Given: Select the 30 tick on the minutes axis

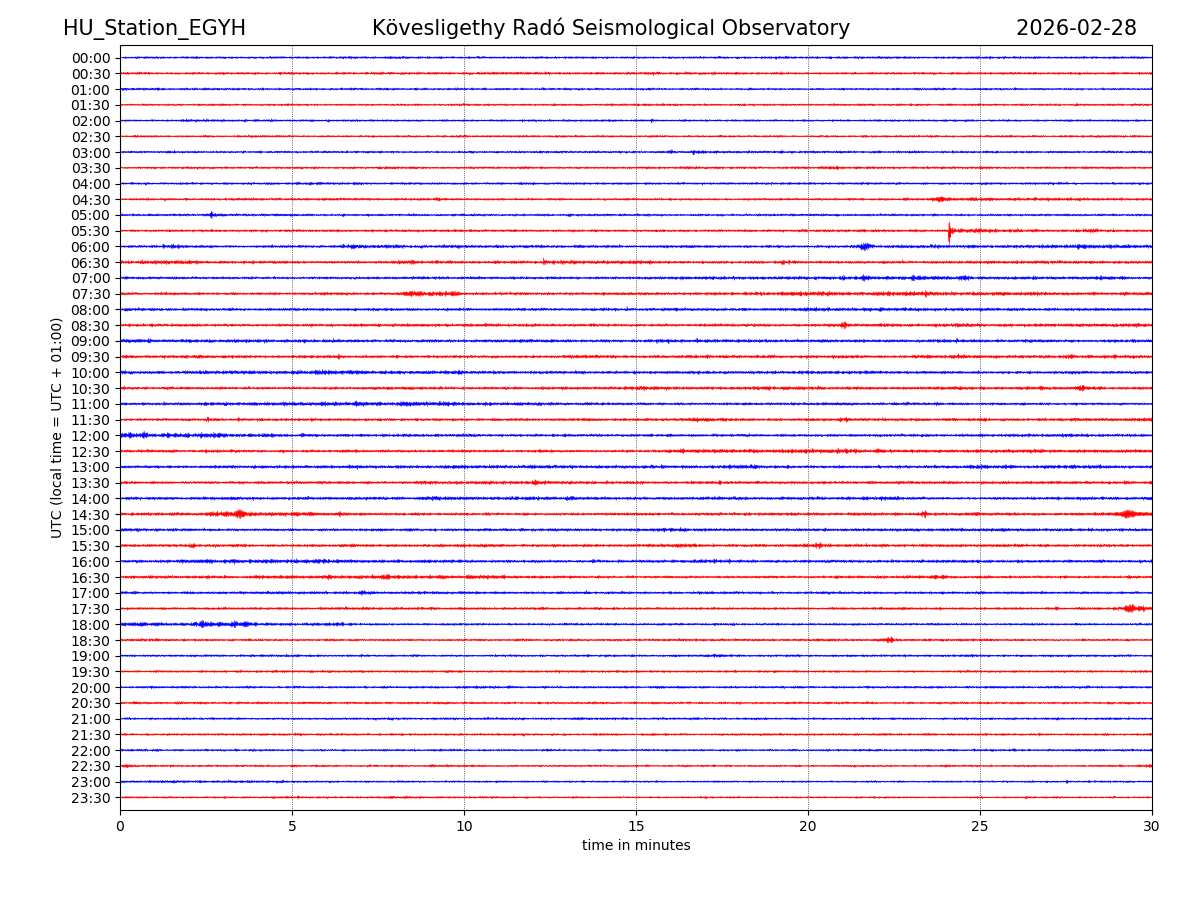Looking at the screenshot, I should [1151, 826].
